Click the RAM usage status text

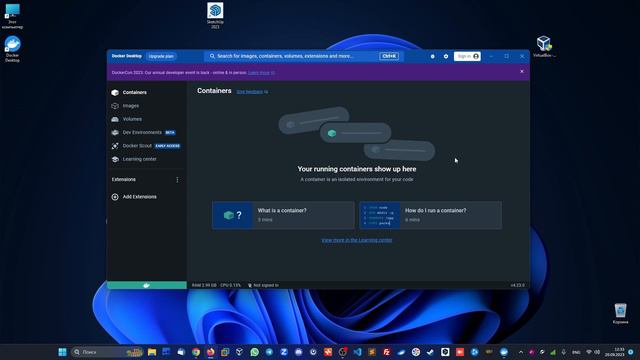[204, 285]
